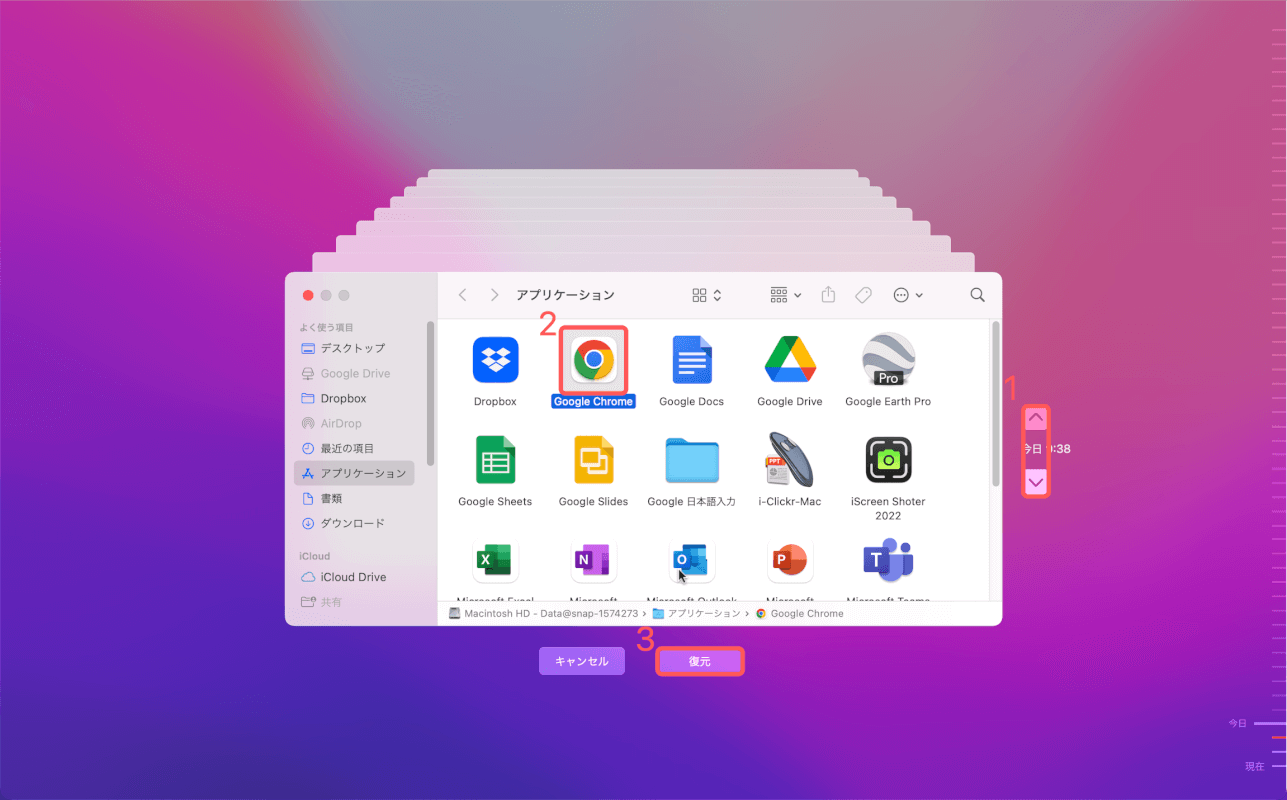Select the Google Chrome app icon
This screenshot has height=800, width=1287.
point(593,359)
